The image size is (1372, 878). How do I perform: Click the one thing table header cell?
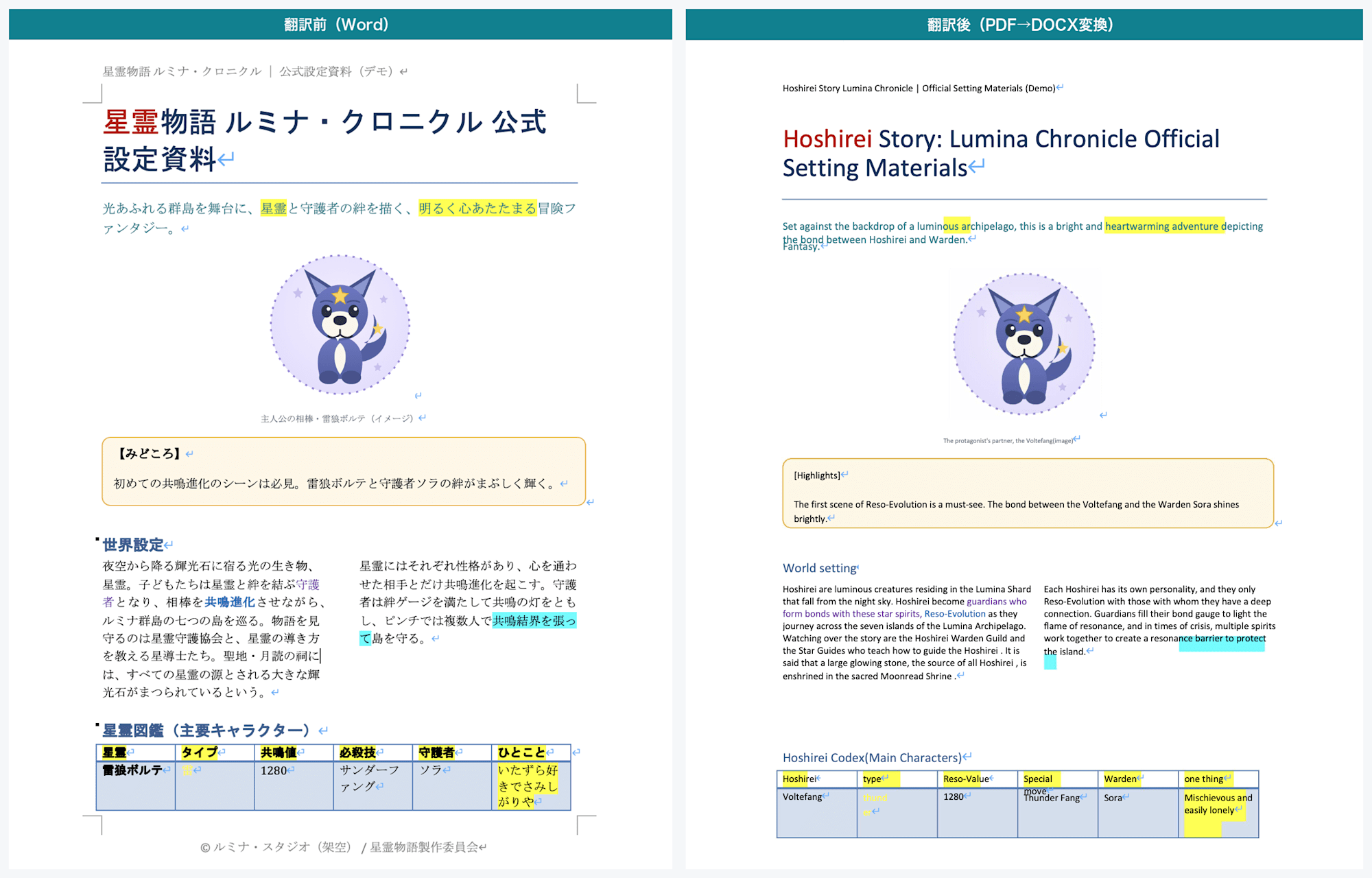1218,779
